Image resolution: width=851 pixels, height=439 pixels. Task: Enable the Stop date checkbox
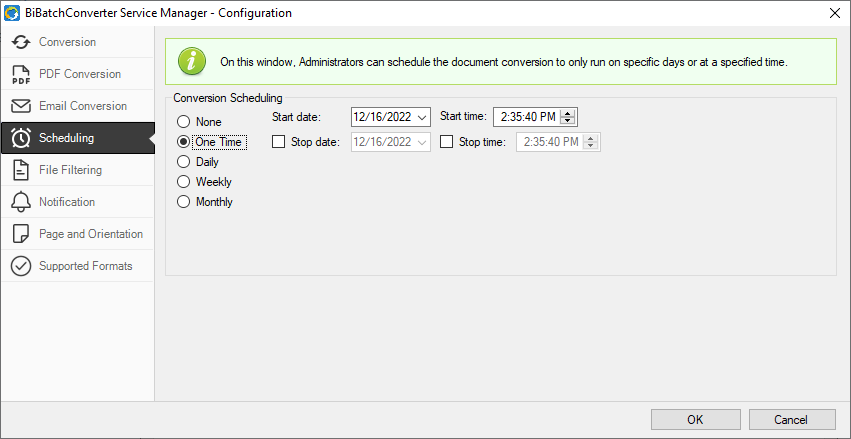278,142
